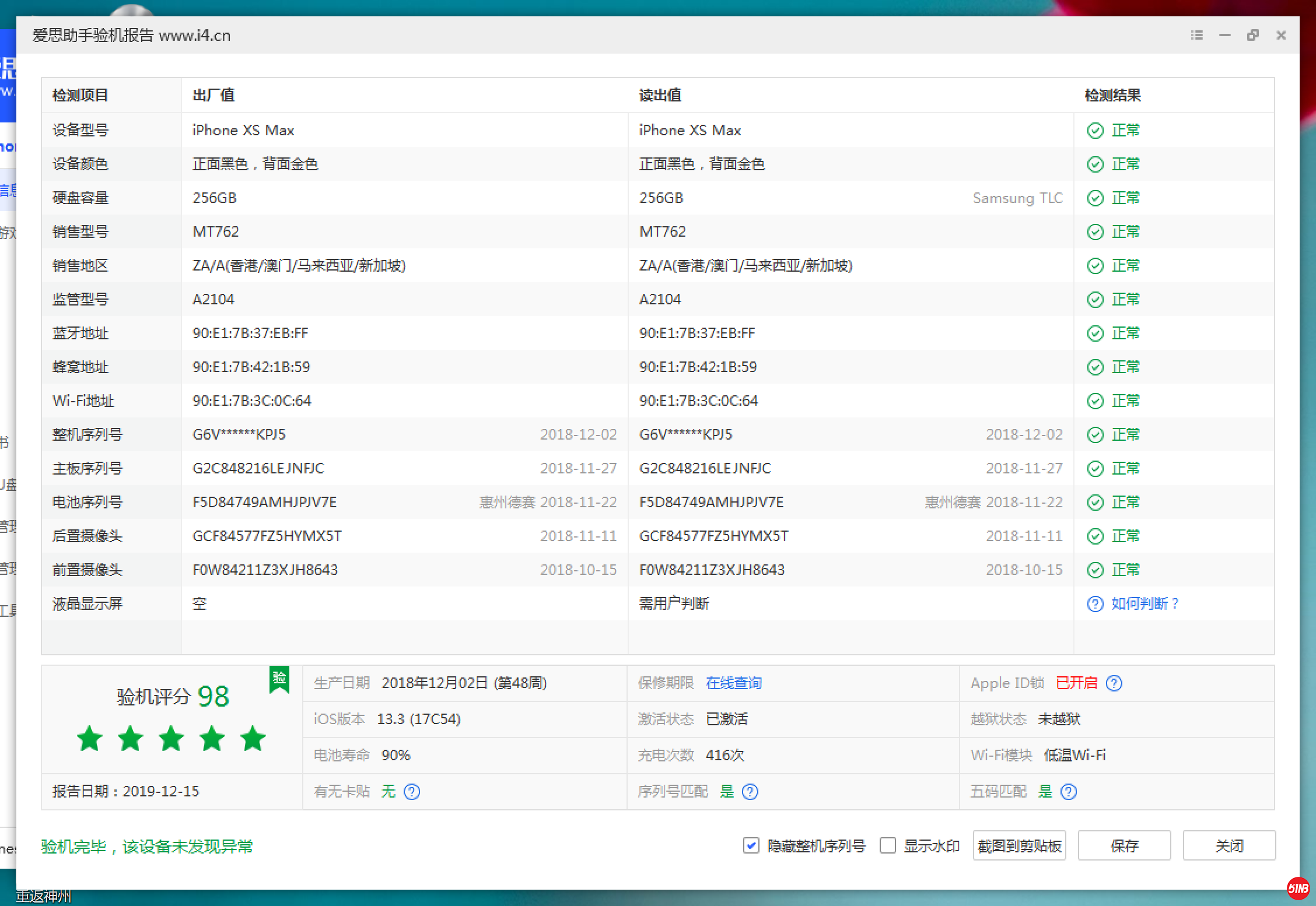
Task: Open the title bar list menu icon
Action: click(1197, 35)
